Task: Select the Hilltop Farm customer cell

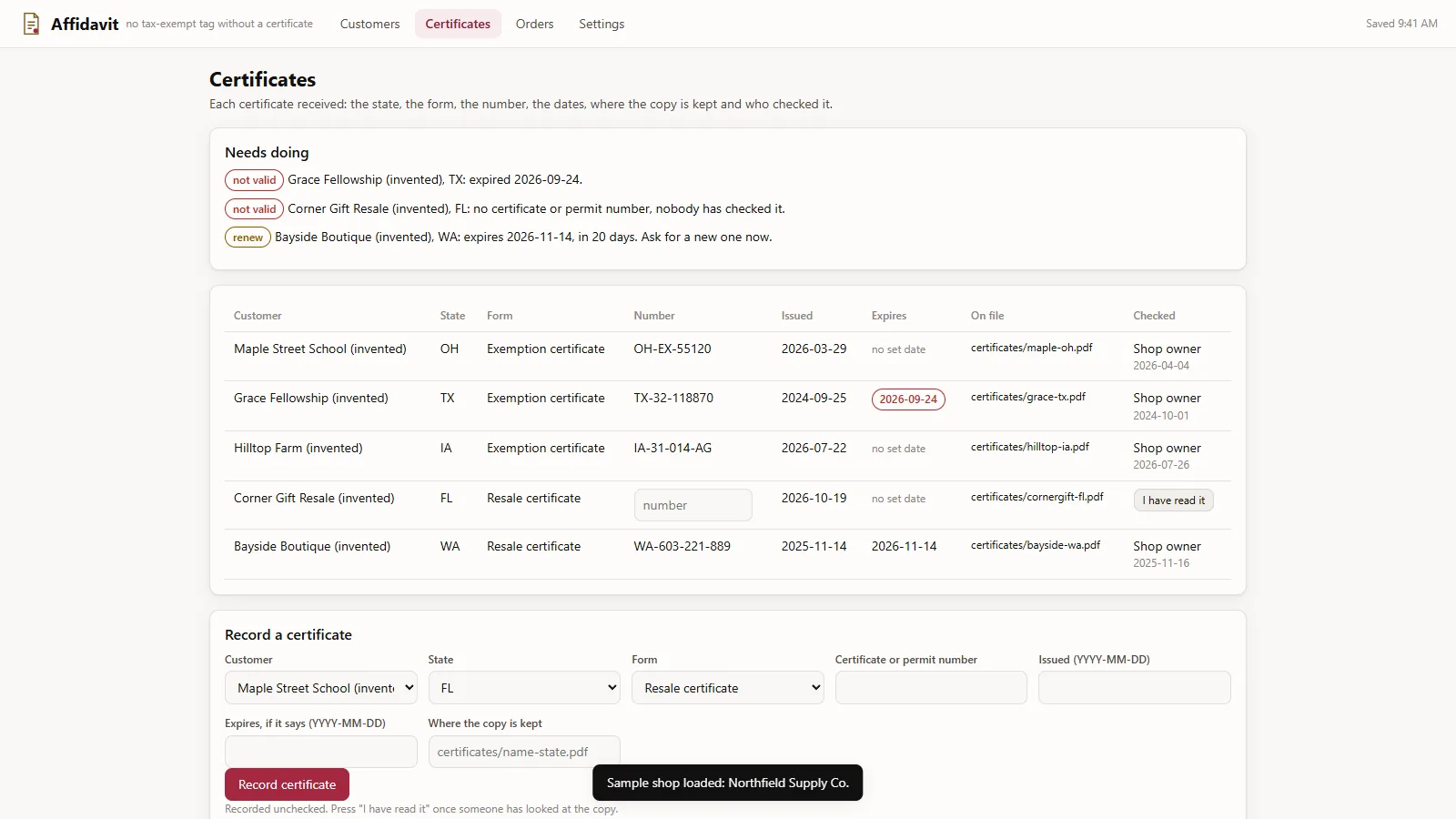Action: click(298, 448)
